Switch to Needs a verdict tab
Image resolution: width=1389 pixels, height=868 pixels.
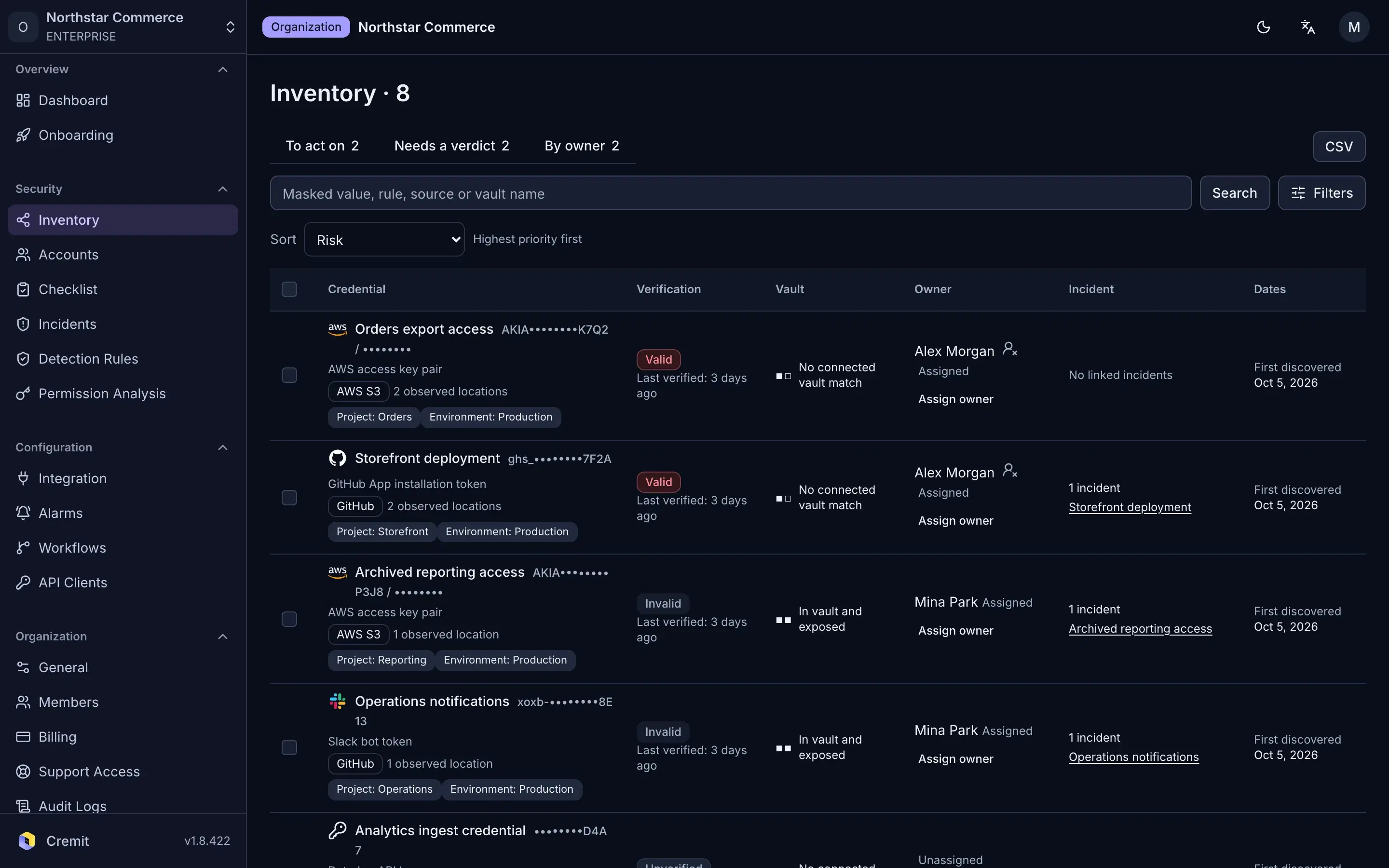(x=452, y=146)
